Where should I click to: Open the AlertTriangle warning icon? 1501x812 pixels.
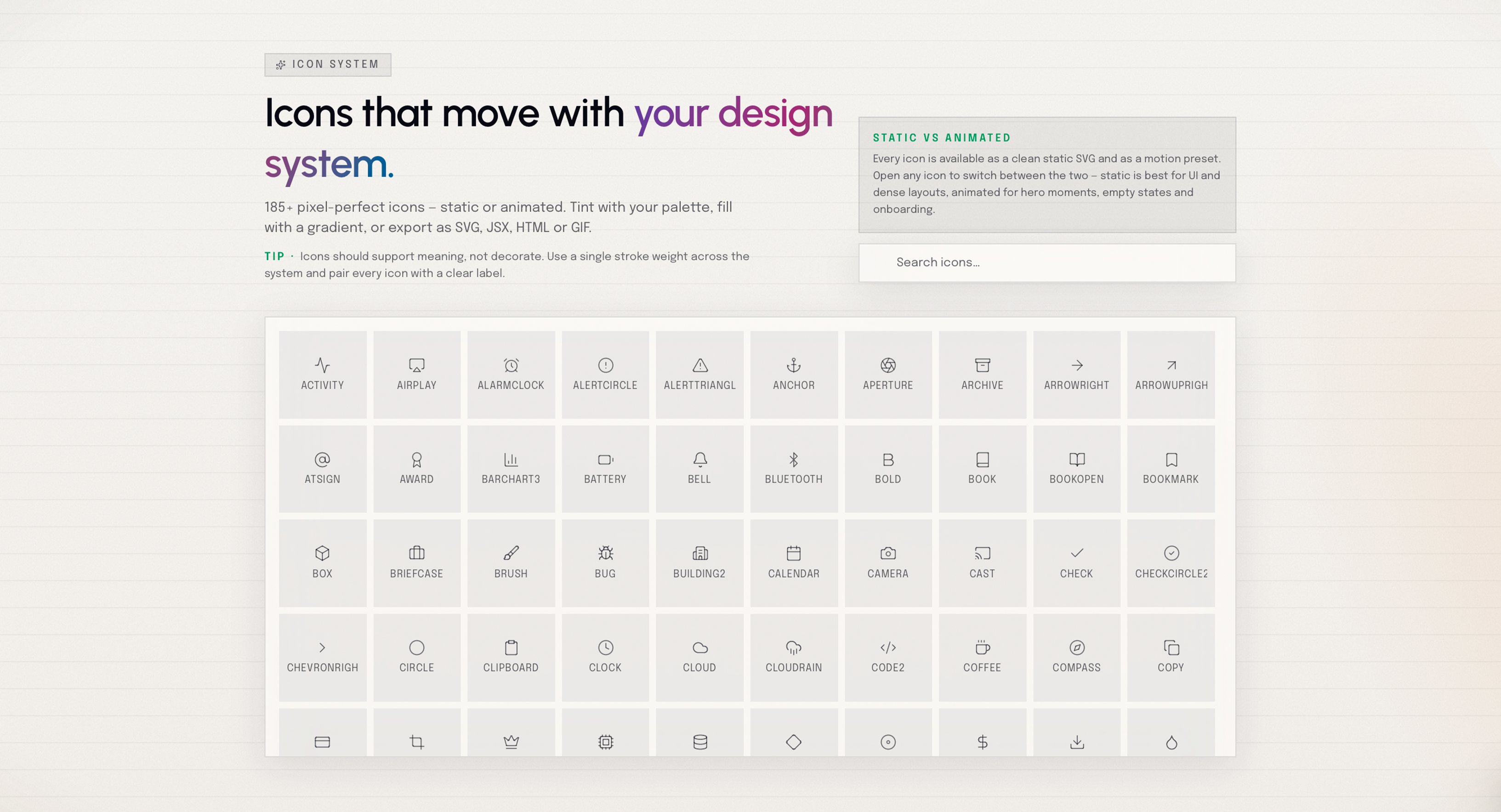(700, 375)
